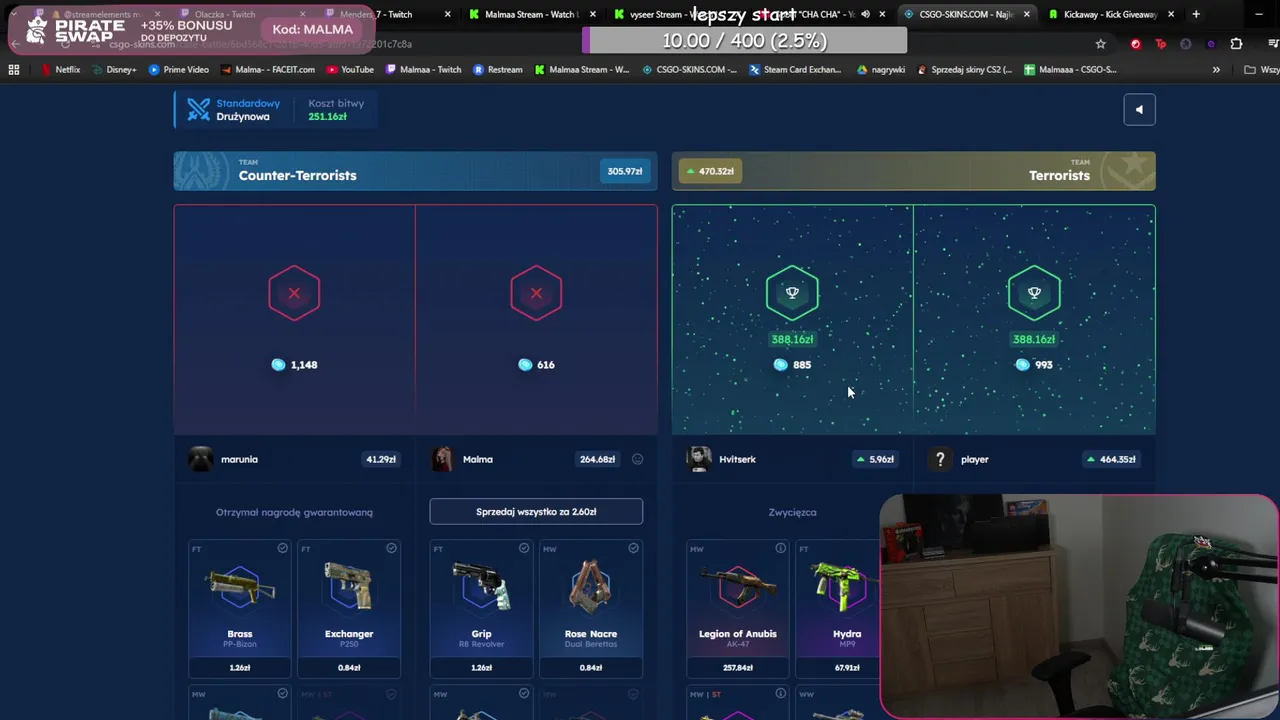
Task: Toggle checkmark on Grip R8 Revolver card
Action: (524, 548)
